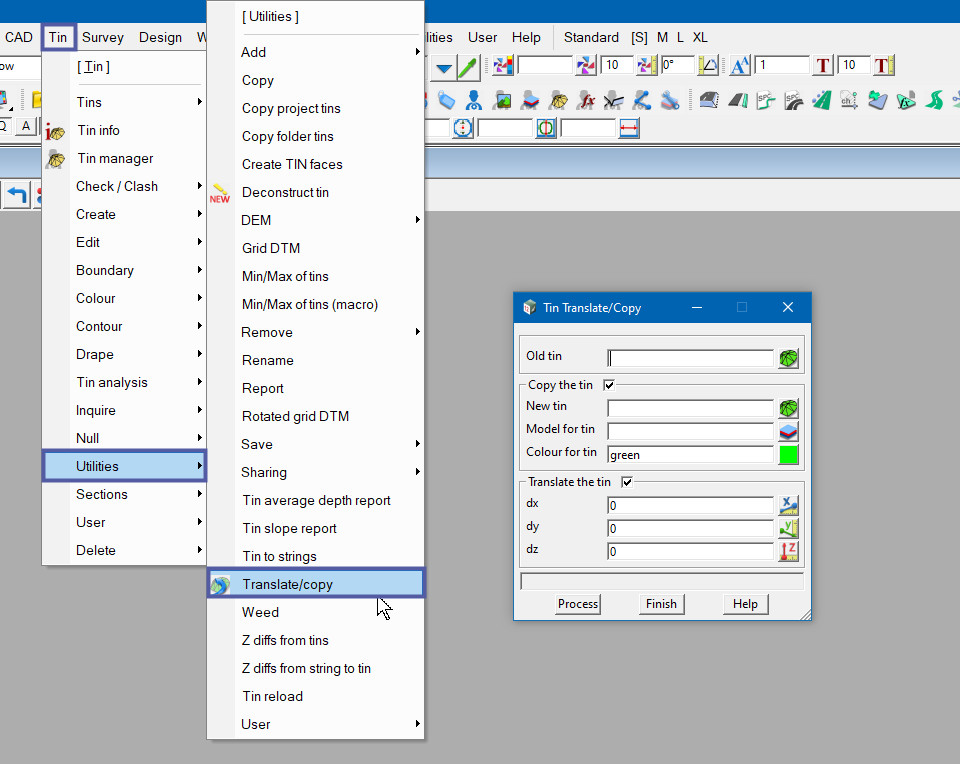
Task: Uncheck the Copy the tin checkbox
Action: [609, 385]
